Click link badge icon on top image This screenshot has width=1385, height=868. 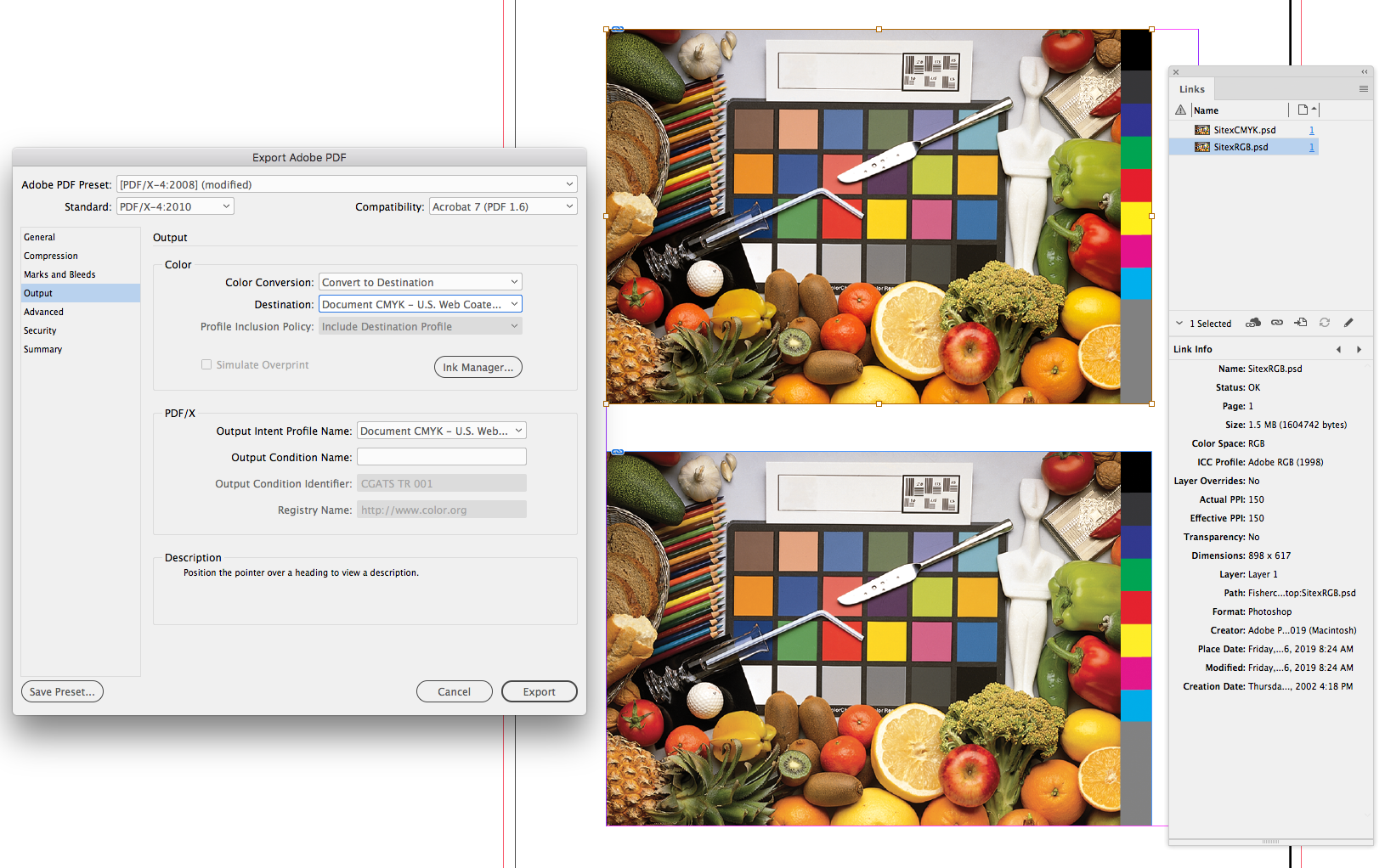click(x=618, y=30)
